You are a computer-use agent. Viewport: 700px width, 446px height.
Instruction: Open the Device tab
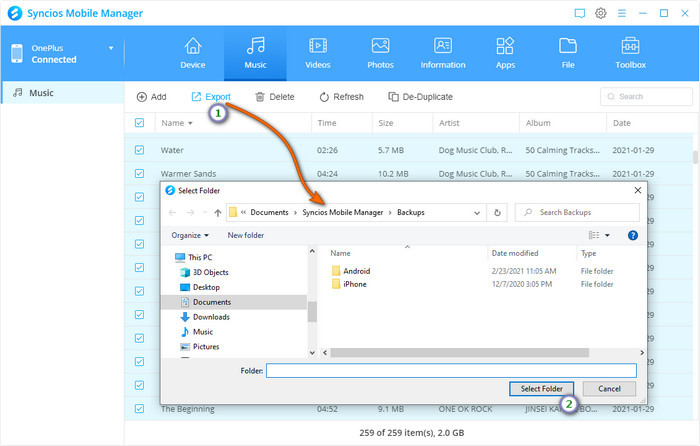tap(192, 53)
